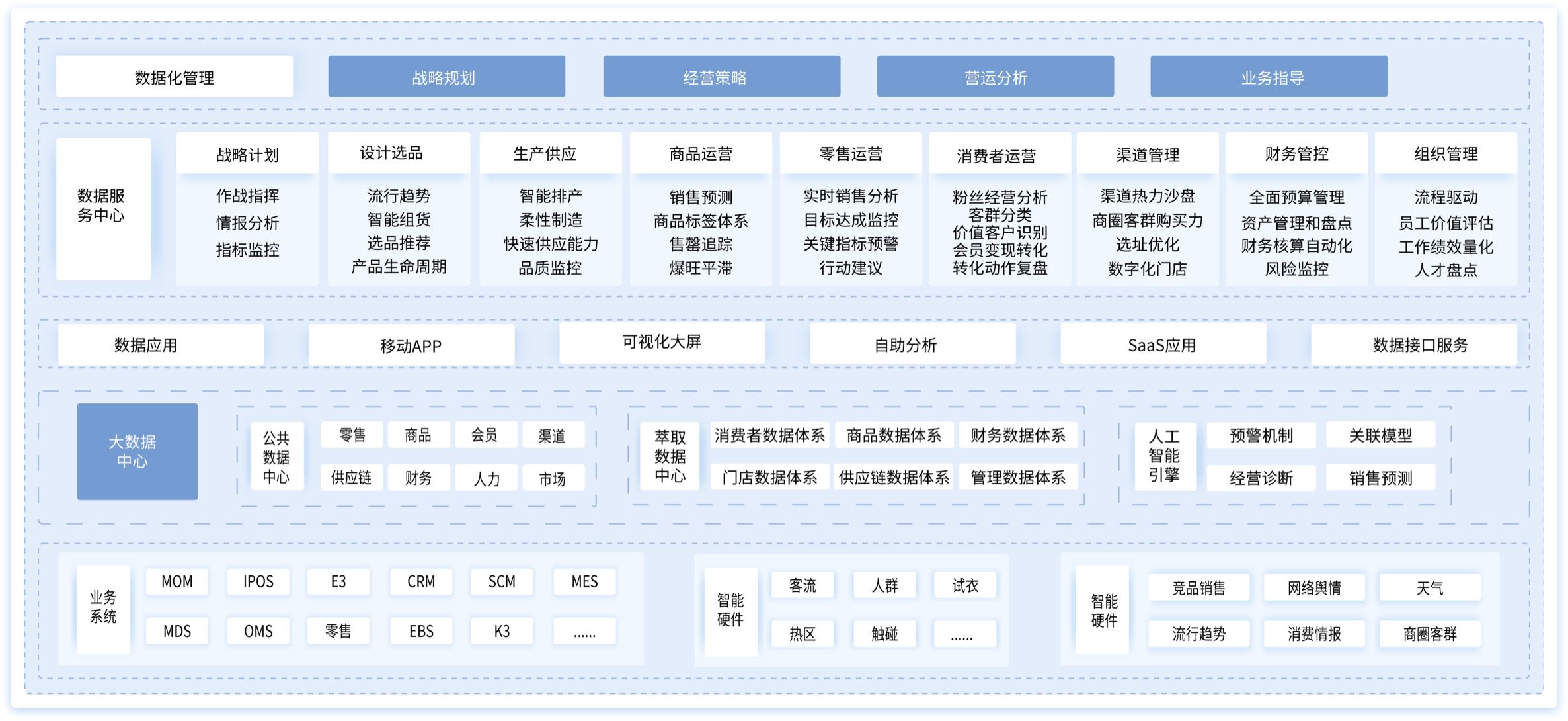Select the MES system box
This screenshot has height=721, width=1568.
click(x=584, y=581)
